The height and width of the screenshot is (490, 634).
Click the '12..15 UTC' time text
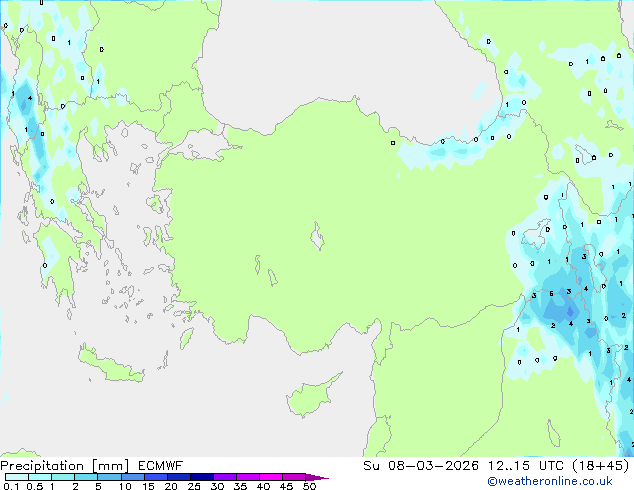[526, 466]
